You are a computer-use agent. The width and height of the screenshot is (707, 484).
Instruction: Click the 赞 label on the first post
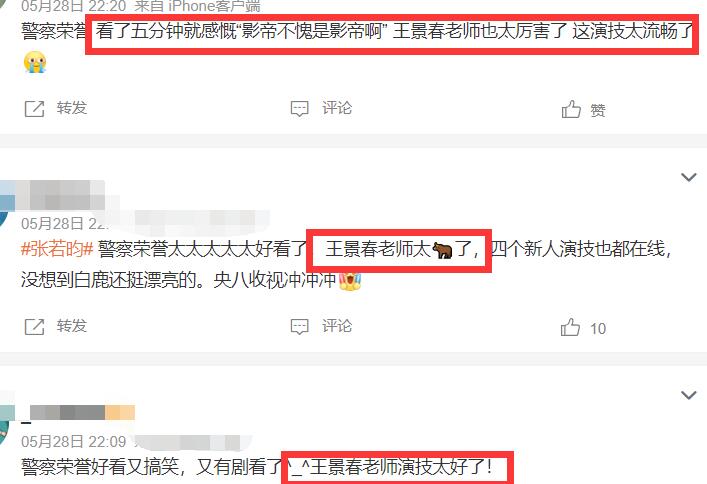click(597, 110)
